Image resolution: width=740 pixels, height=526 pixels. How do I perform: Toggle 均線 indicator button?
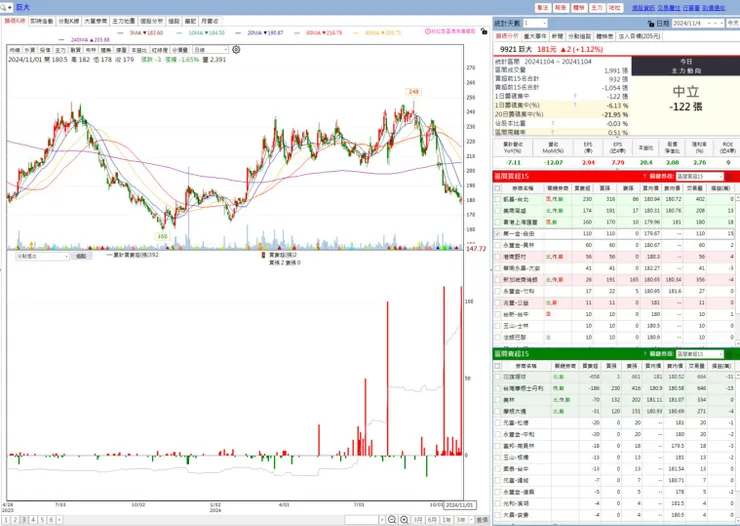click(x=15, y=50)
